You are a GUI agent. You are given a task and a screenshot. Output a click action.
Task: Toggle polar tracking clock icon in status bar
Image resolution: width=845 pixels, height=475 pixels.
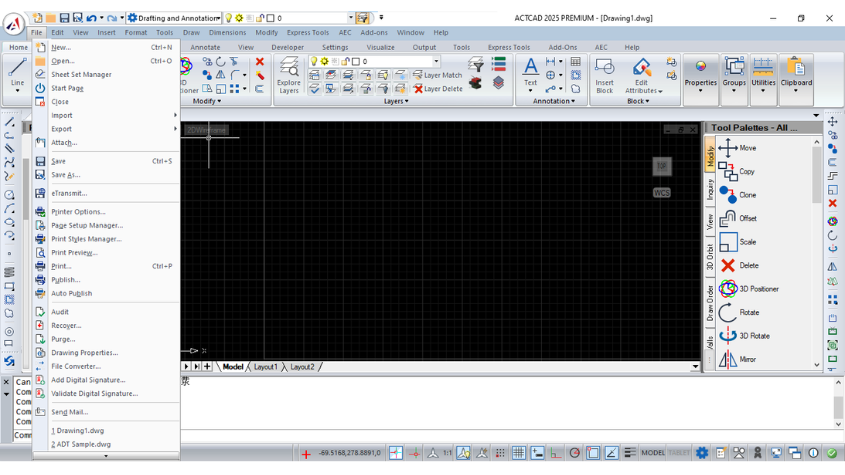(x=574, y=453)
